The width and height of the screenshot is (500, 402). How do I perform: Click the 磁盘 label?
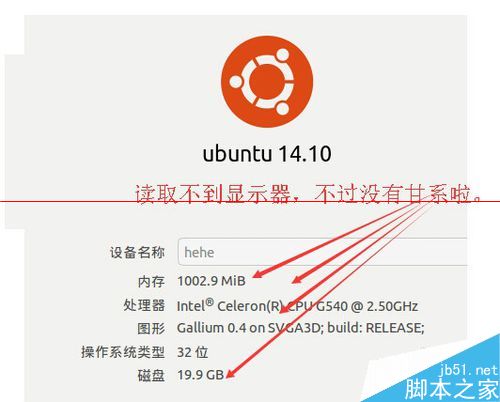151,375
